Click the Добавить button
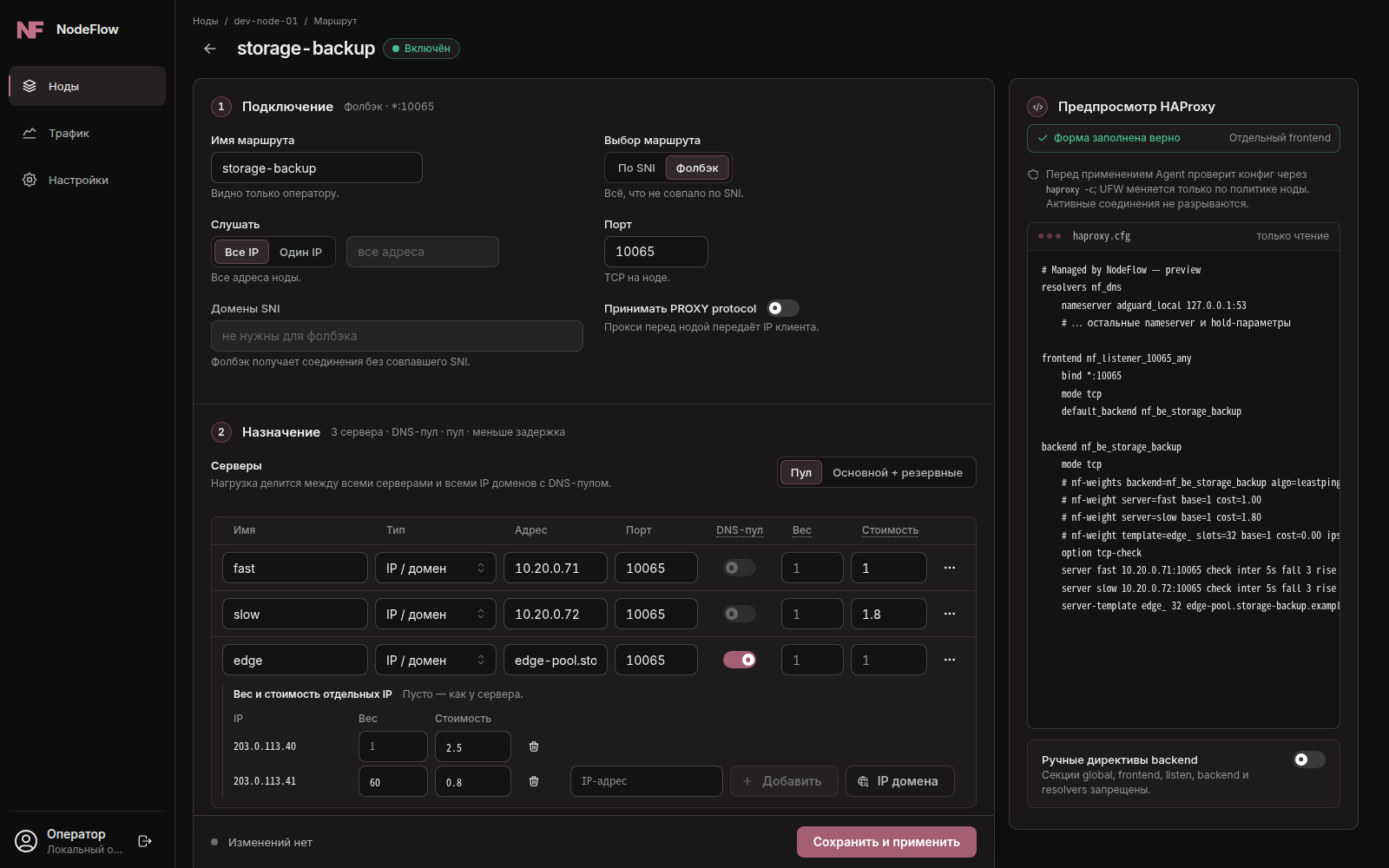The height and width of the screenshot is (868, 1389). (x=784, y=781)
